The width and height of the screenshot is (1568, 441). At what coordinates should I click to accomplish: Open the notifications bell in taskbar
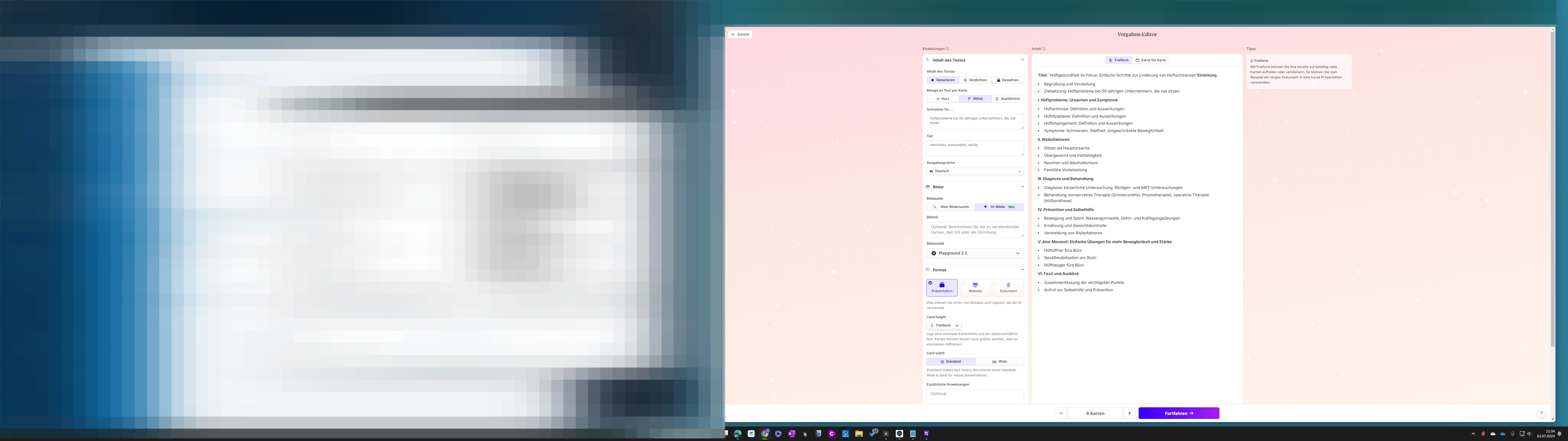1559,434
